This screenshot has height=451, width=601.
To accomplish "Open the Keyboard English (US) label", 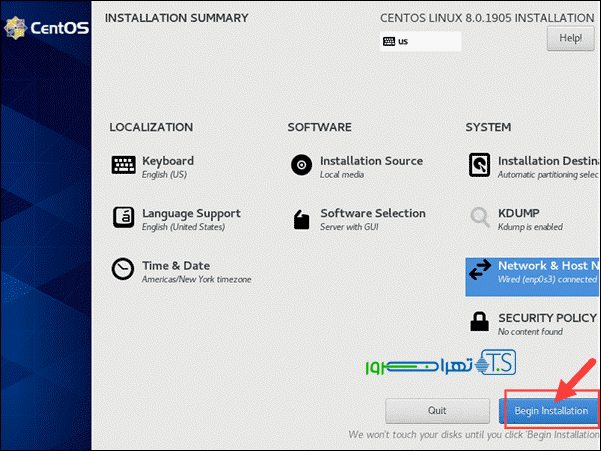I will [164, 175].
